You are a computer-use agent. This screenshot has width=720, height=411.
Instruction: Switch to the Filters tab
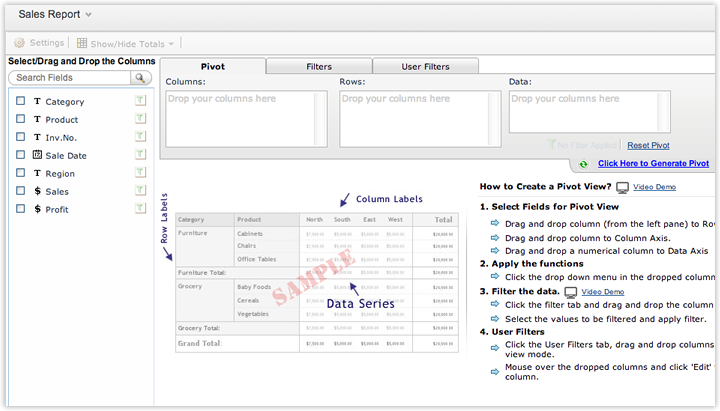[x=319, y=66]
